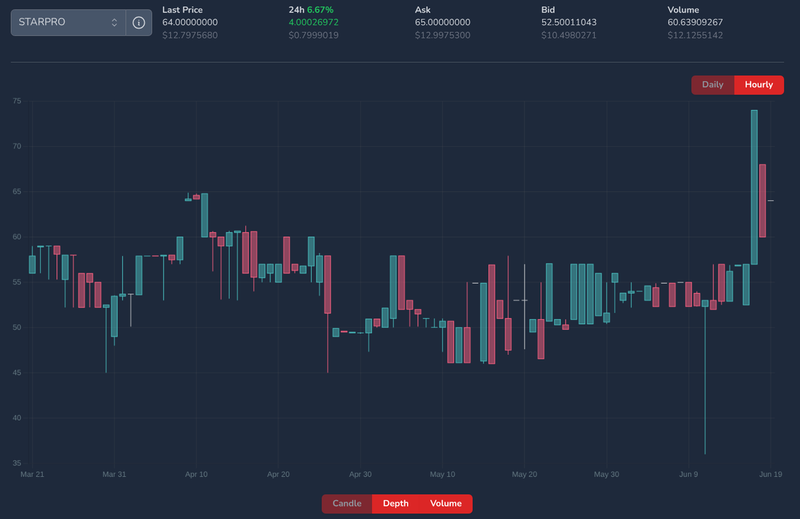Viewport: 800px width, 519px height.
Task: Click the Apr 30 date axis label
Action: pyautogui.click(x=360, y=474)
